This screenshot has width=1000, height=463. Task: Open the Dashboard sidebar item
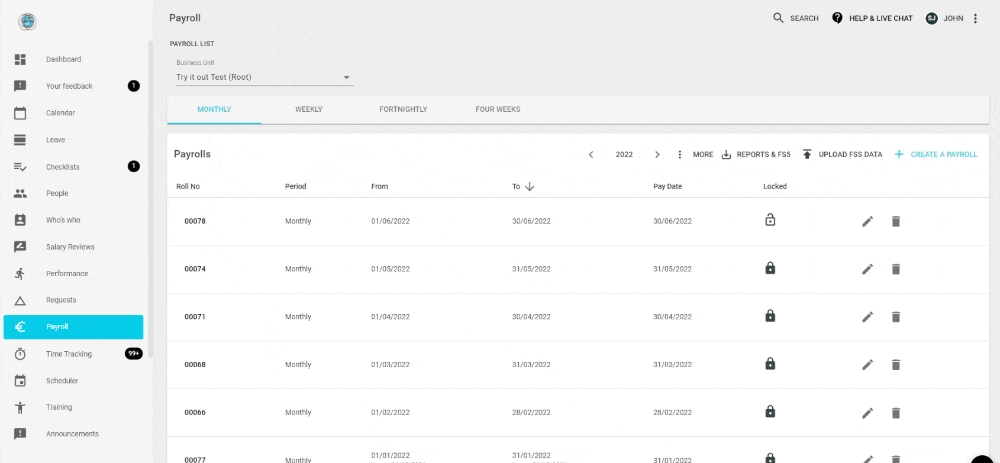pos(73,59)
